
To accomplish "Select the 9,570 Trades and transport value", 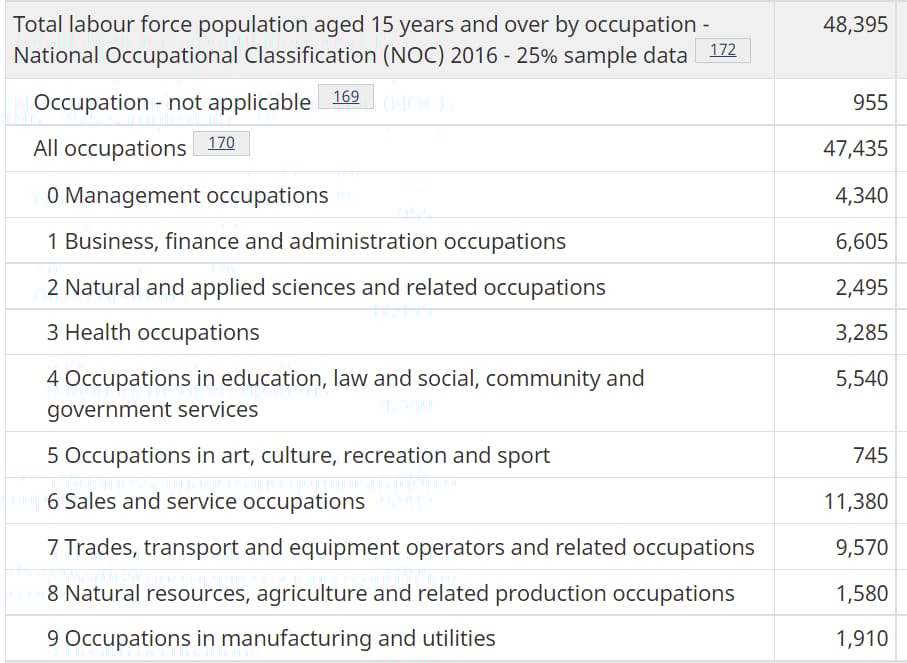I will click(x=861, y=547).
